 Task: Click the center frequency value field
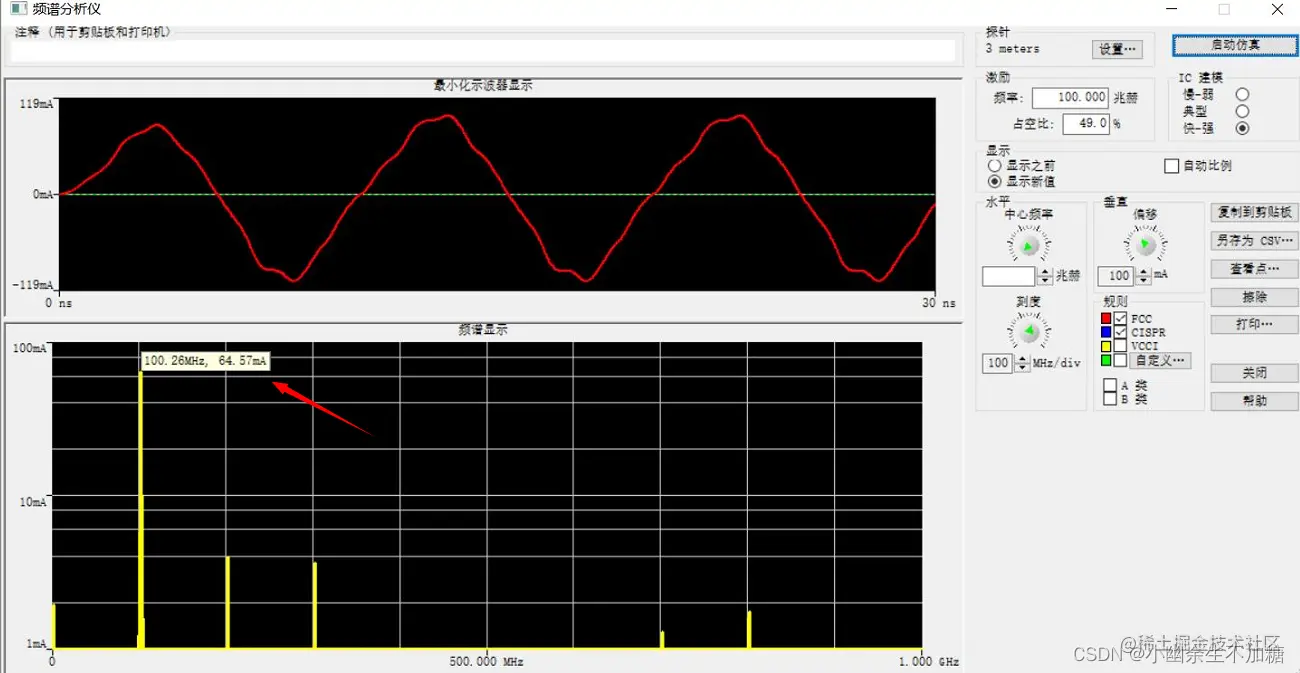pos(1009,276)
